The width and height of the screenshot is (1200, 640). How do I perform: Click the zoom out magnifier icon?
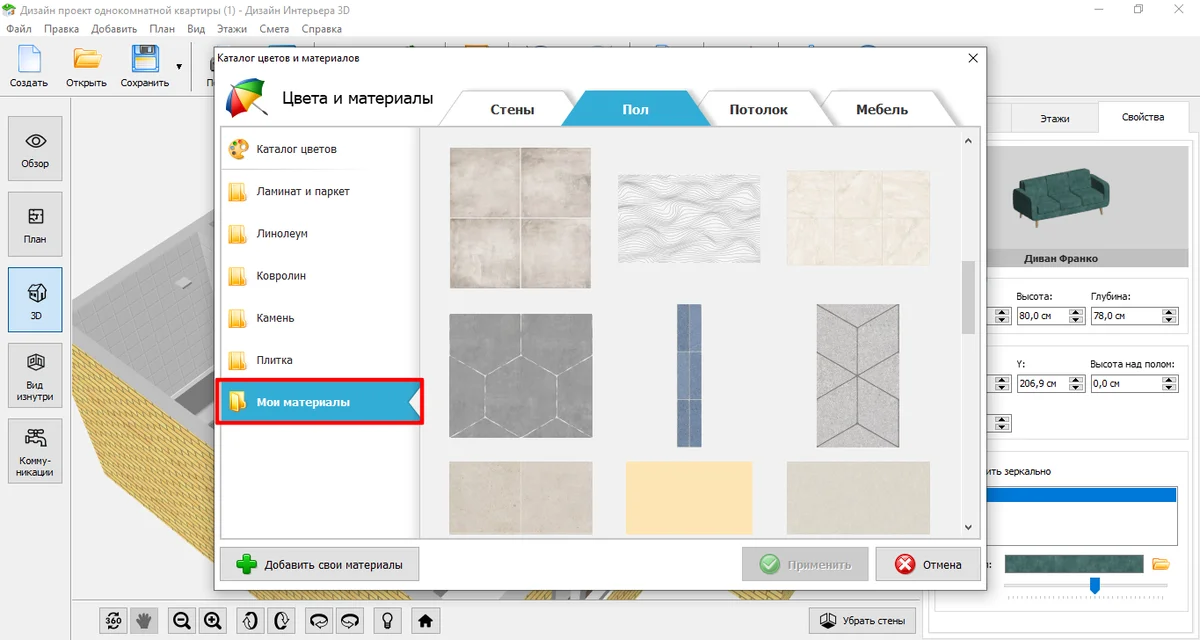(182, 621)
